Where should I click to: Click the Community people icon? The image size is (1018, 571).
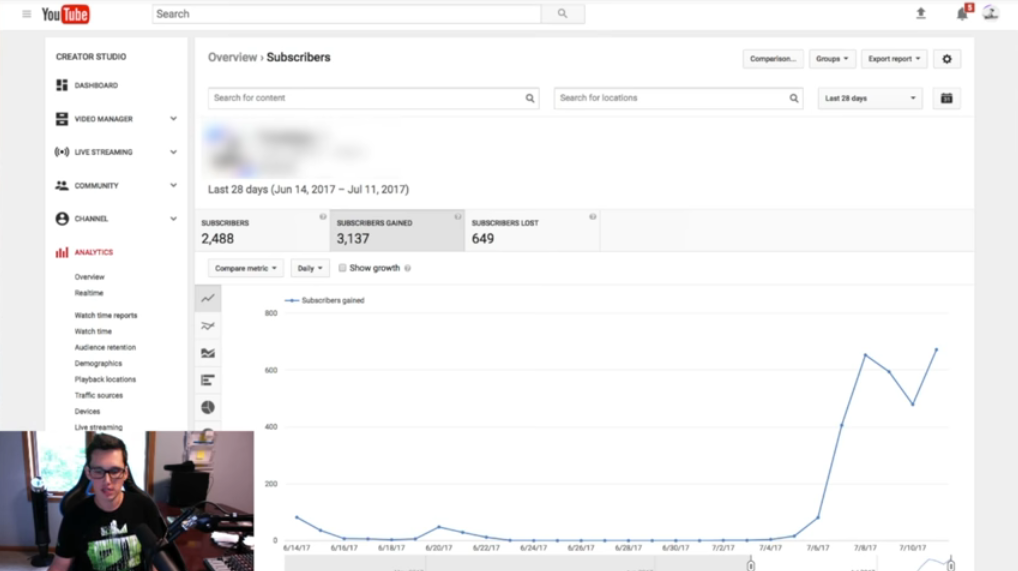pos(62,186)
